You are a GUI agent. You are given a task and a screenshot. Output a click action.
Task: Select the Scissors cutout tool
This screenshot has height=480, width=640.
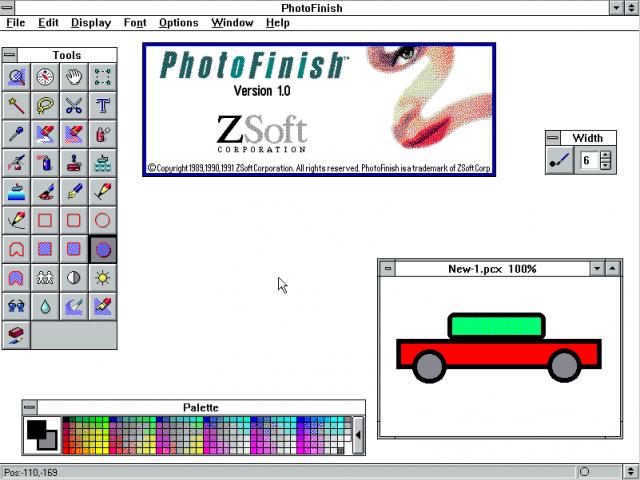click(74, 105)
